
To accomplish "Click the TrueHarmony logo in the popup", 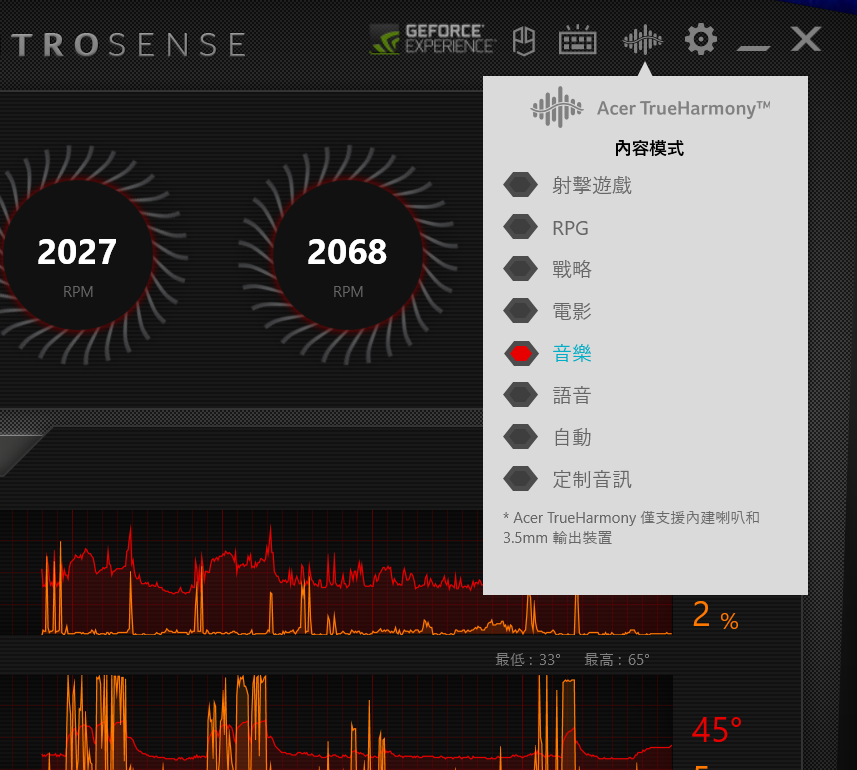I will (x=557, y=107).
